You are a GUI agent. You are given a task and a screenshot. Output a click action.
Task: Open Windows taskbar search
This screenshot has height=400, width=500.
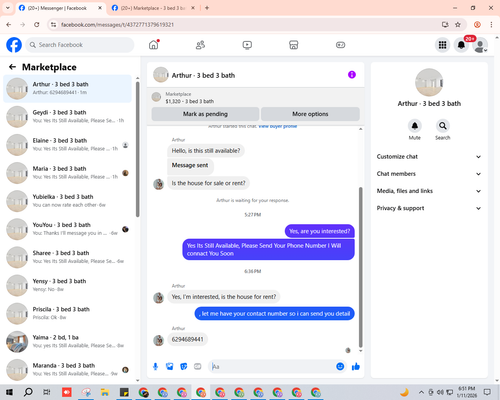28,392
